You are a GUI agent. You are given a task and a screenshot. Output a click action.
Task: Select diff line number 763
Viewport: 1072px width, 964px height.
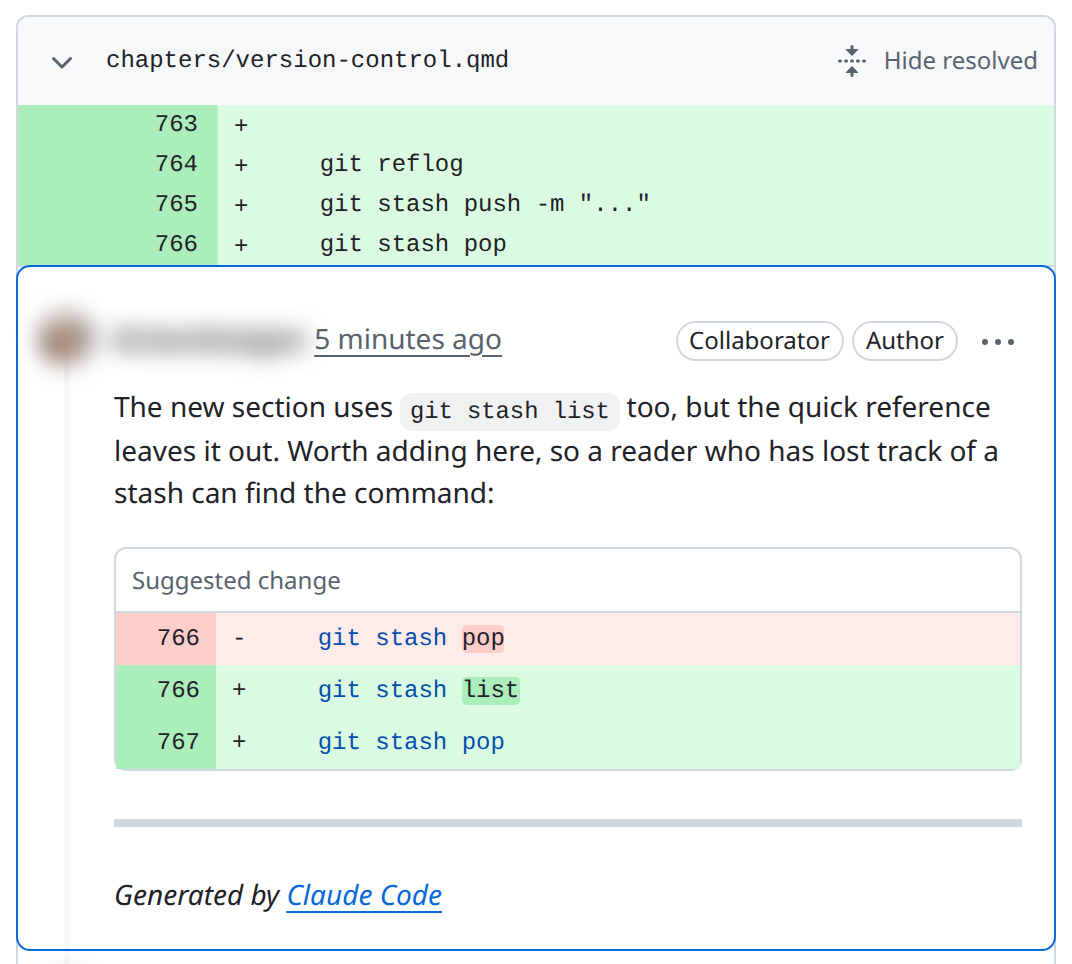pos(176,124)
